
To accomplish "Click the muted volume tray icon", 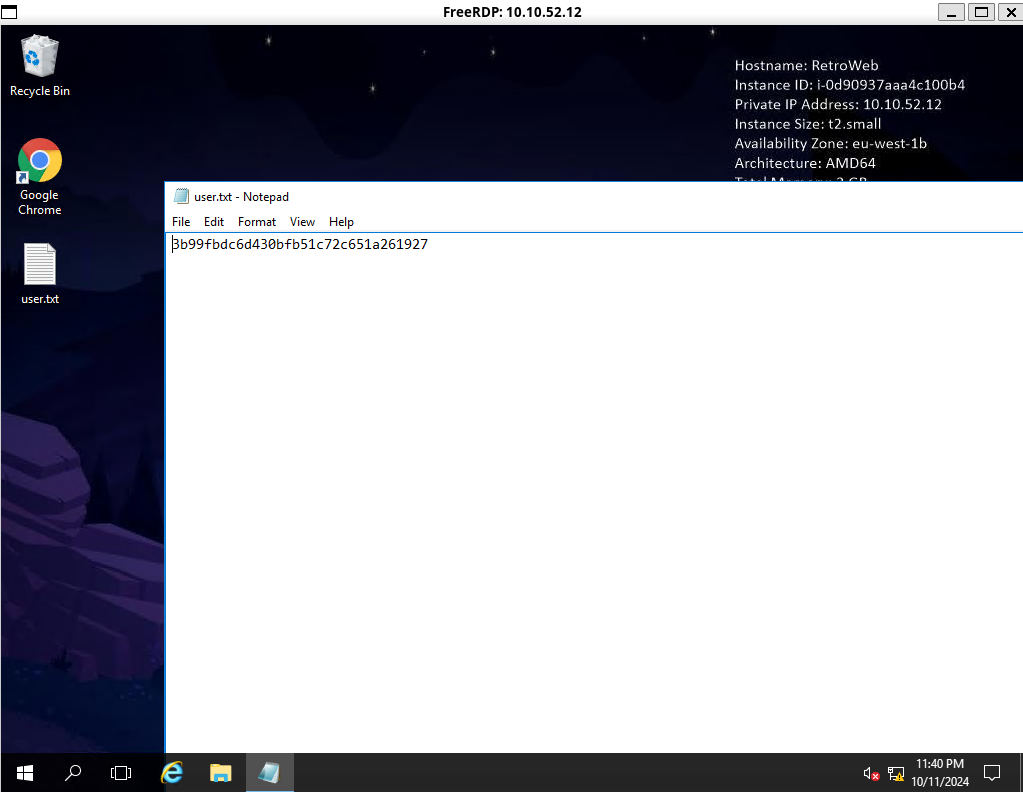I will pyautogui.click(x=871, y=774).
